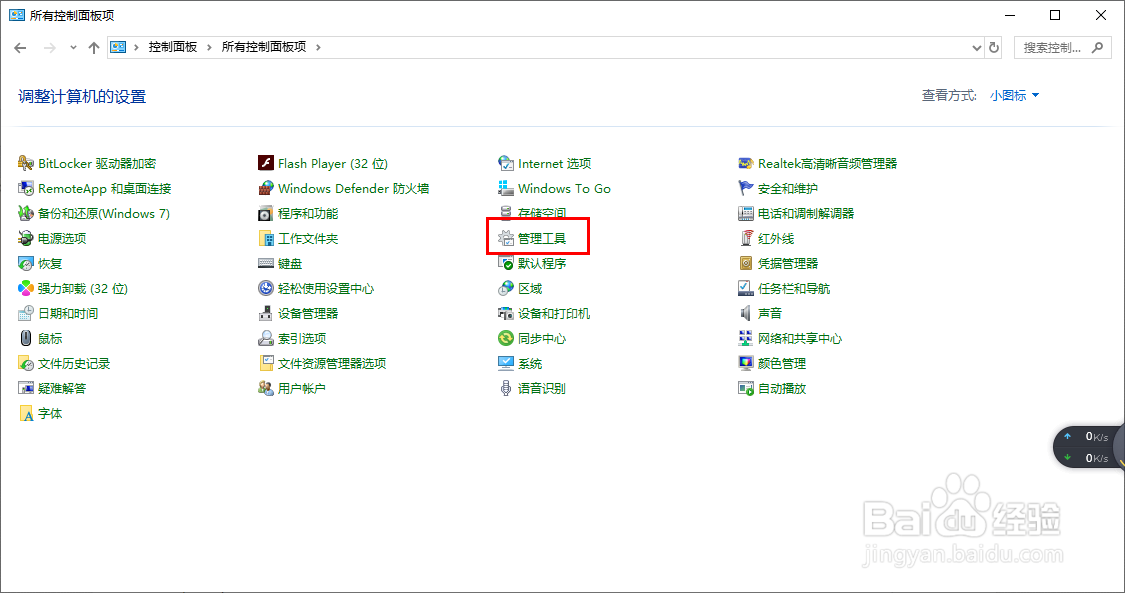Refresh the control panel view

[x=994, y=48]
